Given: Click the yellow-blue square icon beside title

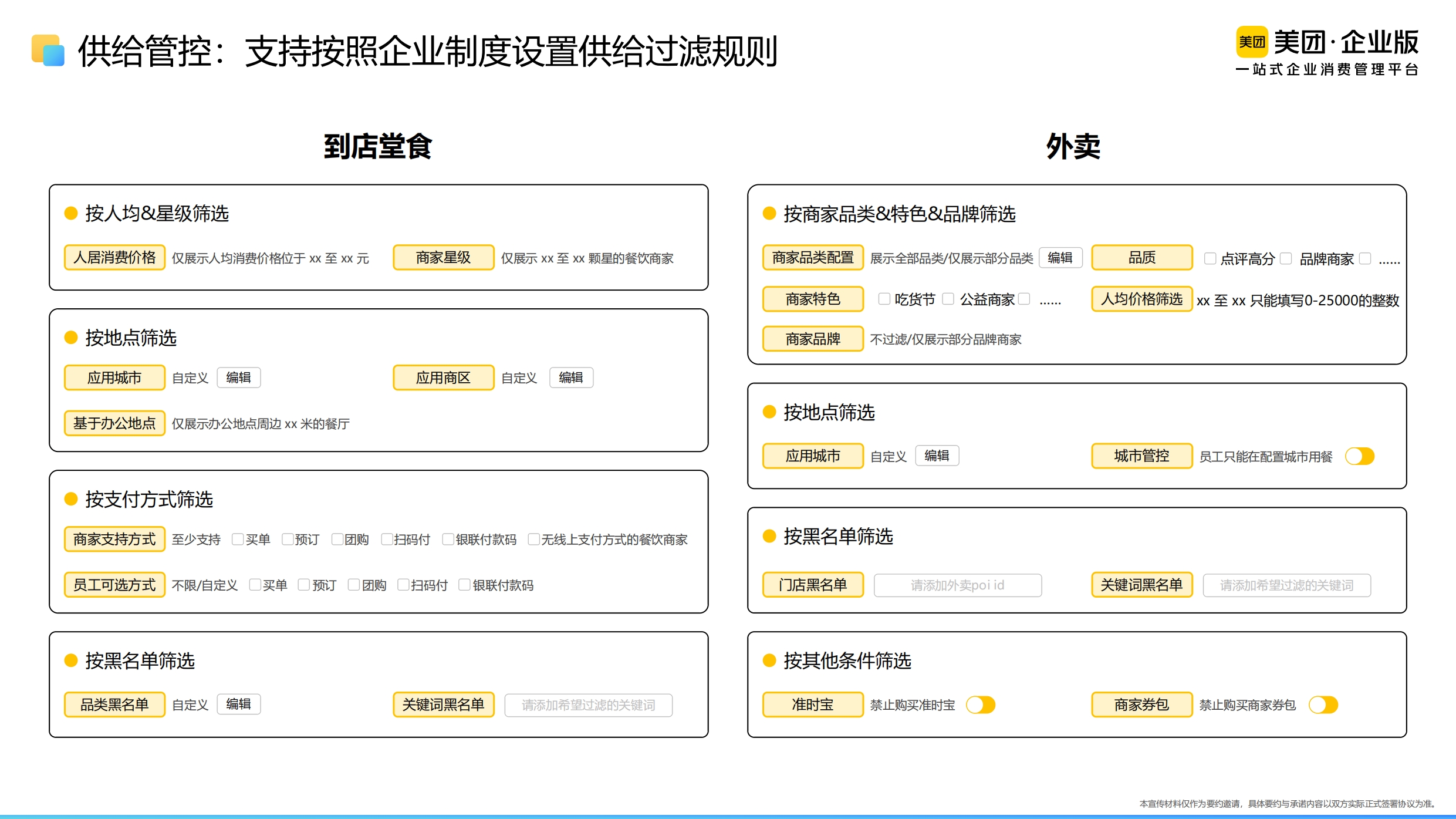Looking at the screenshot, I should tap(48, 50).
